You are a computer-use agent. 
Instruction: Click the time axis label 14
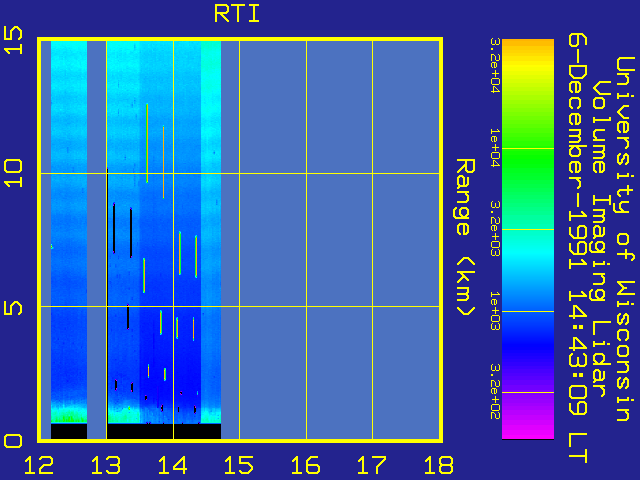[173, 465]
